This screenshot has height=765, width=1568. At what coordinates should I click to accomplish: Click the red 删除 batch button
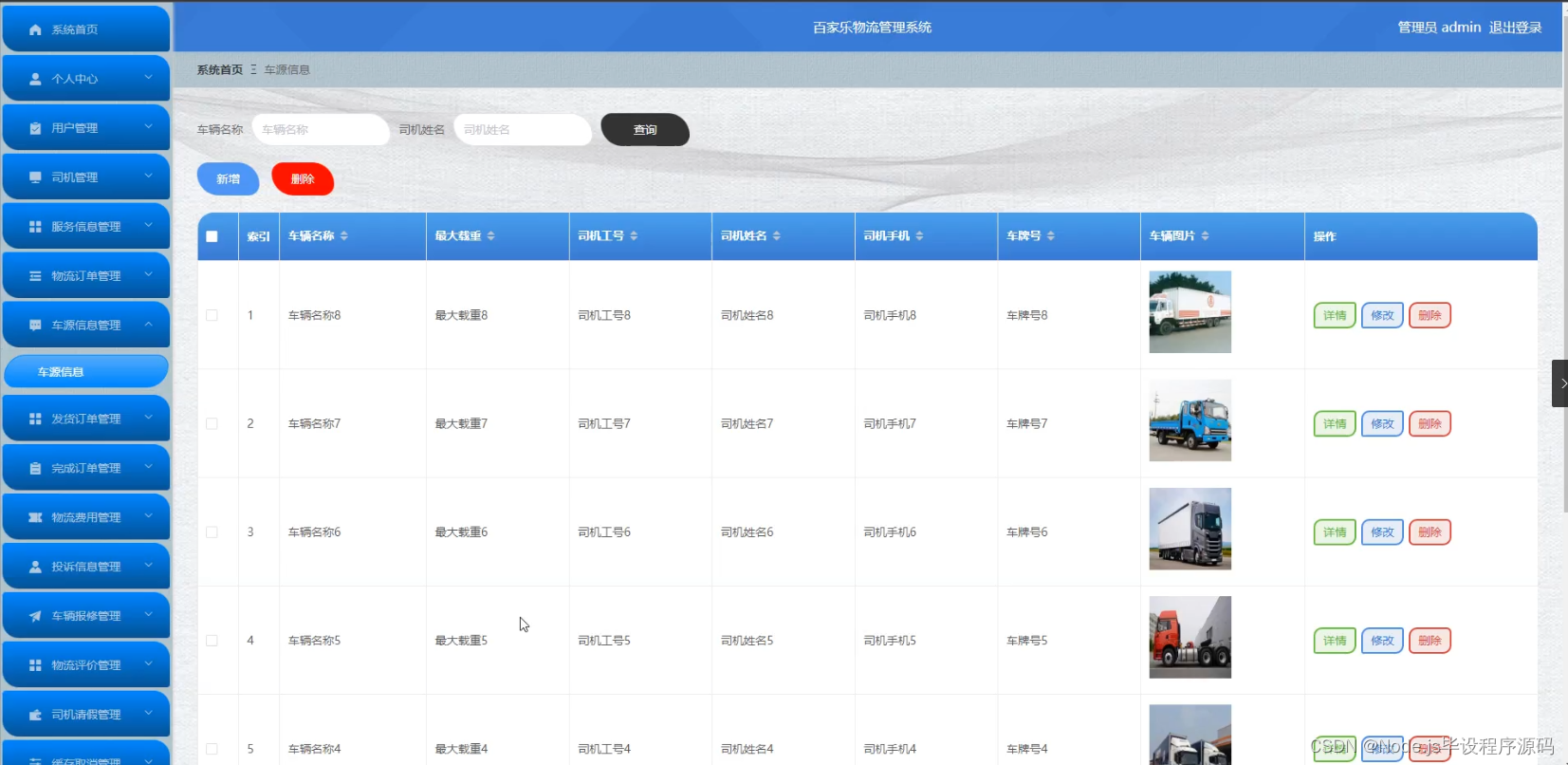pos(303,179)
